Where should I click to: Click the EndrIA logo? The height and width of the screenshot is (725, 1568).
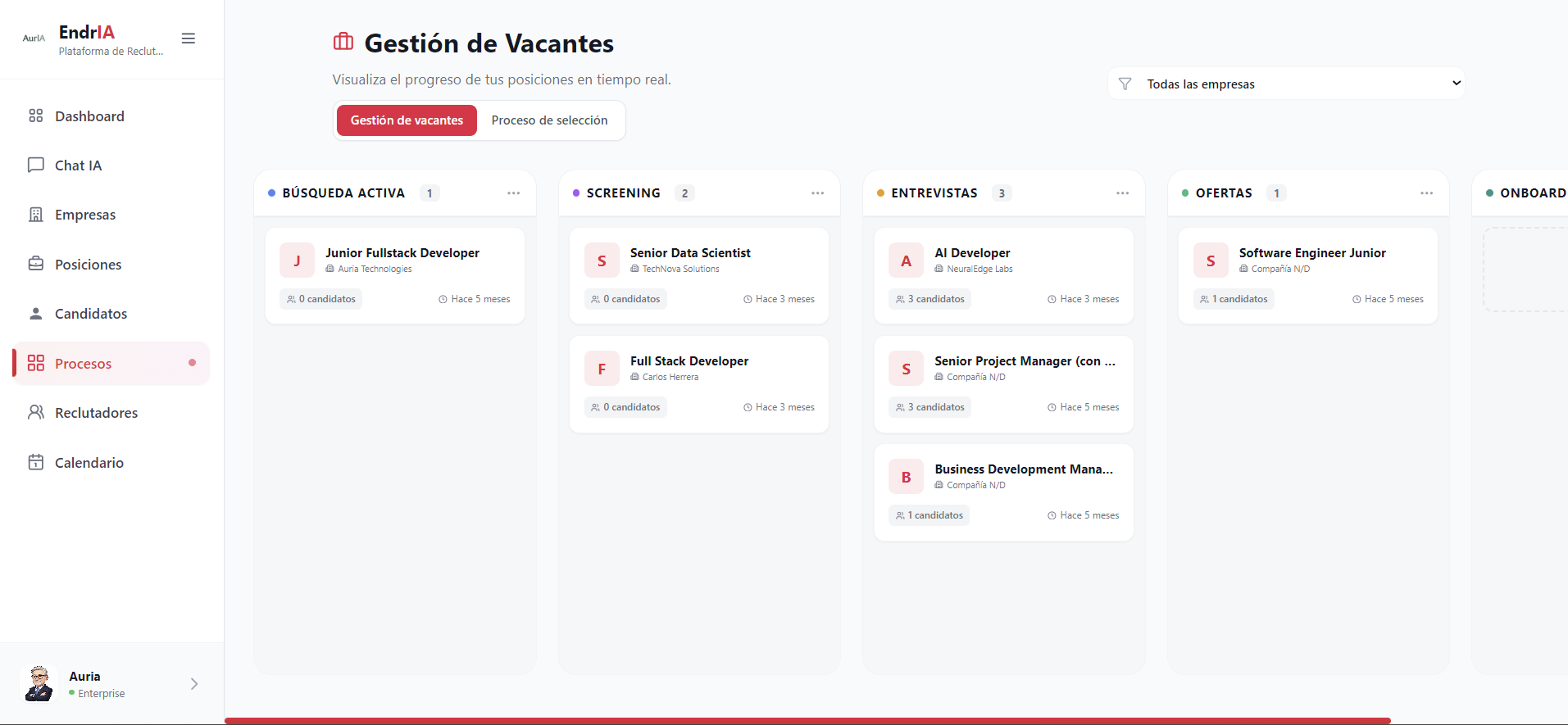tap(34, 39)
